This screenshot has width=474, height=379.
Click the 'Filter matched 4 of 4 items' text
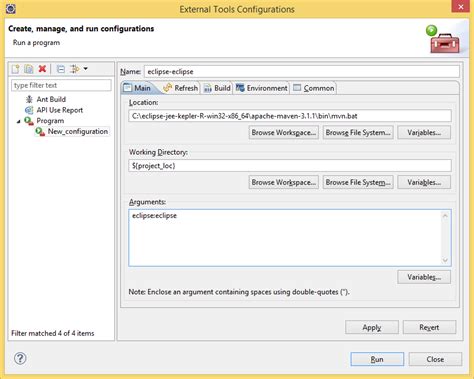coord(53,333)
